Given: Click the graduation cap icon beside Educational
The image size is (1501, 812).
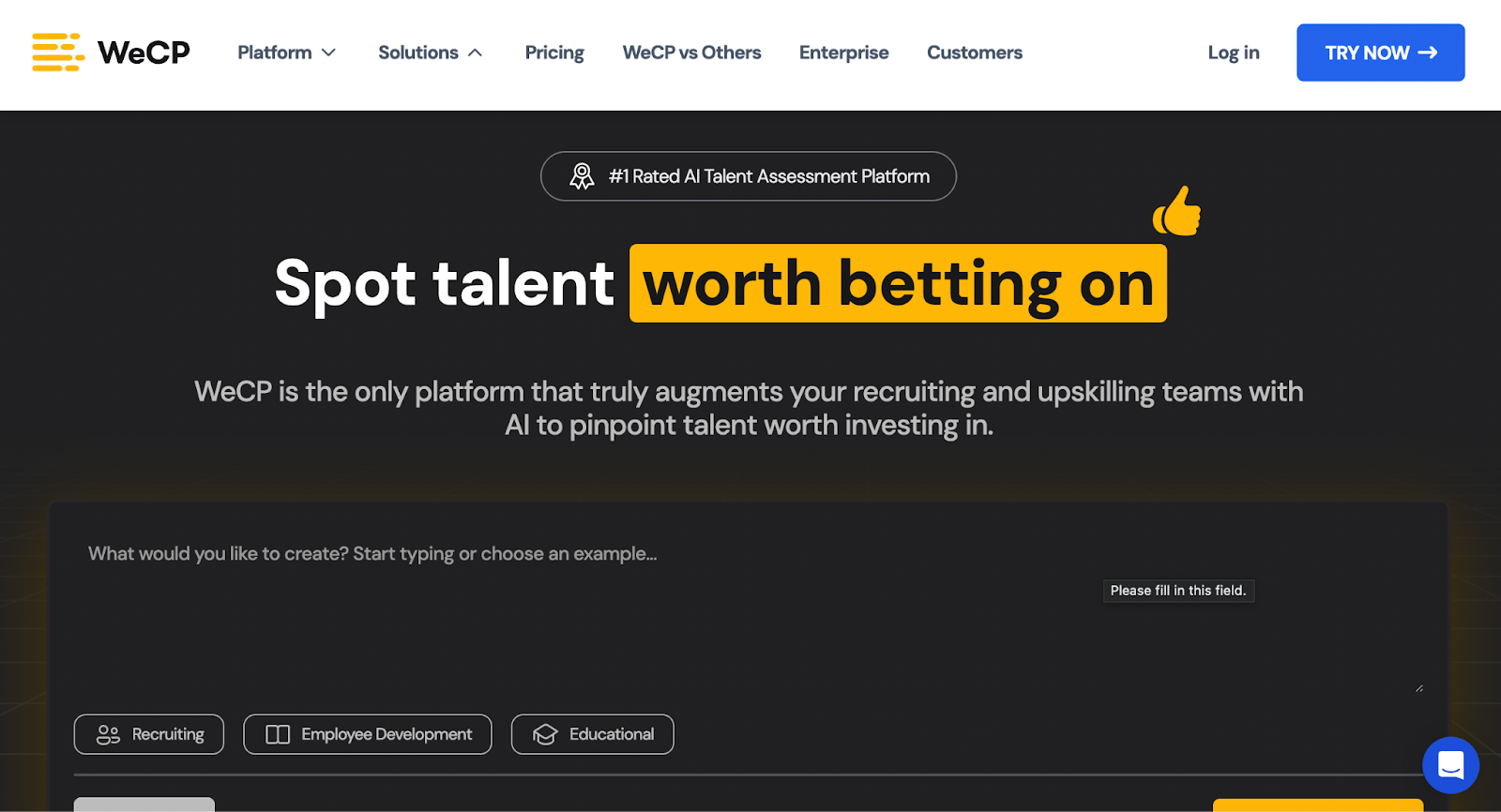Looking at the screenshot, I should [545, 734].
